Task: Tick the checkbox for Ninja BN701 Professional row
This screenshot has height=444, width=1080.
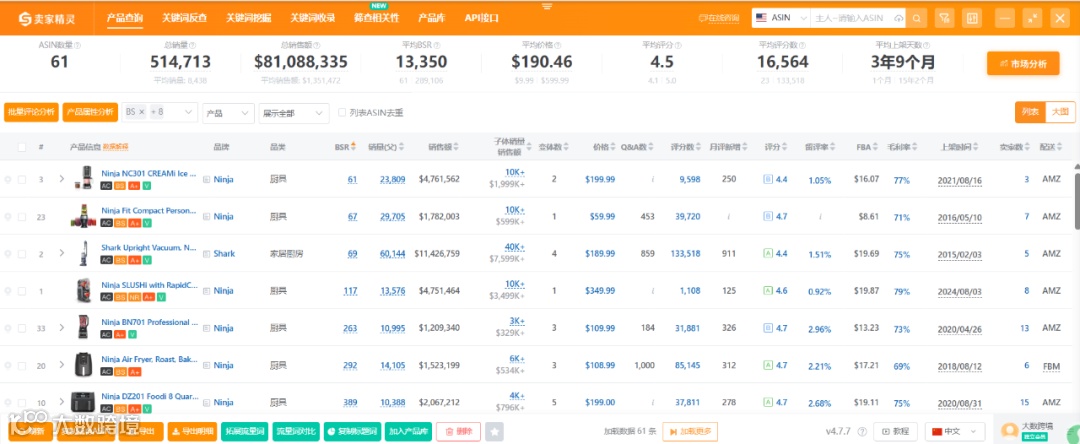Action: pyautogui.click(x=22, y=328)
